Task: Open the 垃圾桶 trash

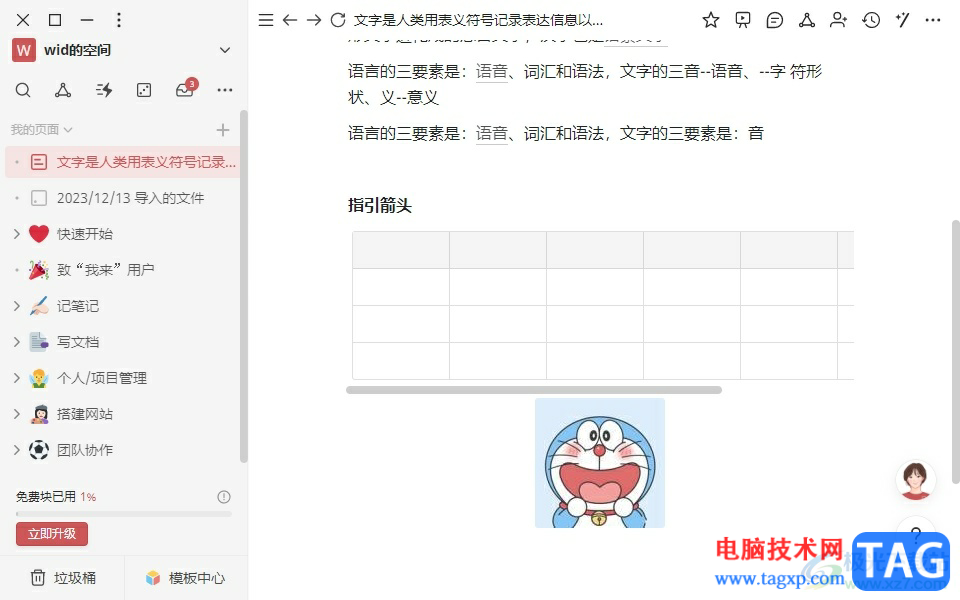Action: point(63,578)
